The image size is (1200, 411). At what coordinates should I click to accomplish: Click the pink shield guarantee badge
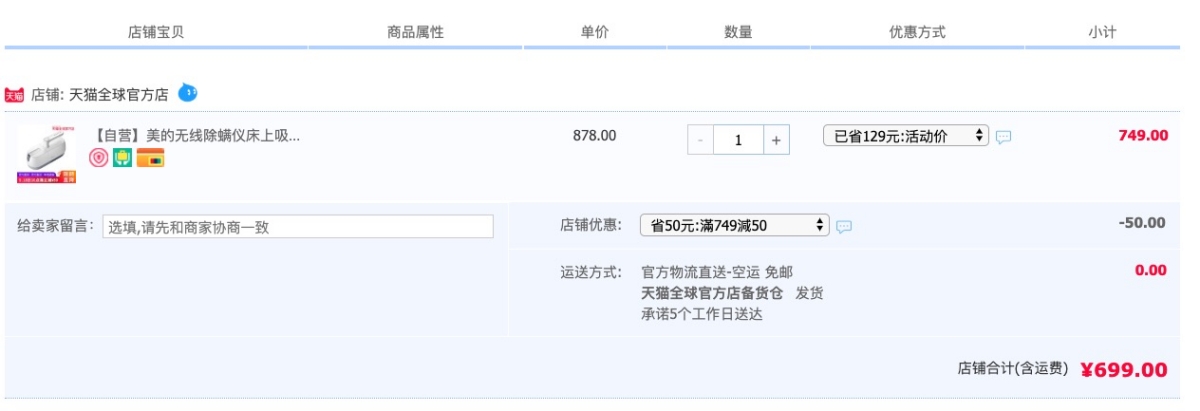click(x=99, y=158)
